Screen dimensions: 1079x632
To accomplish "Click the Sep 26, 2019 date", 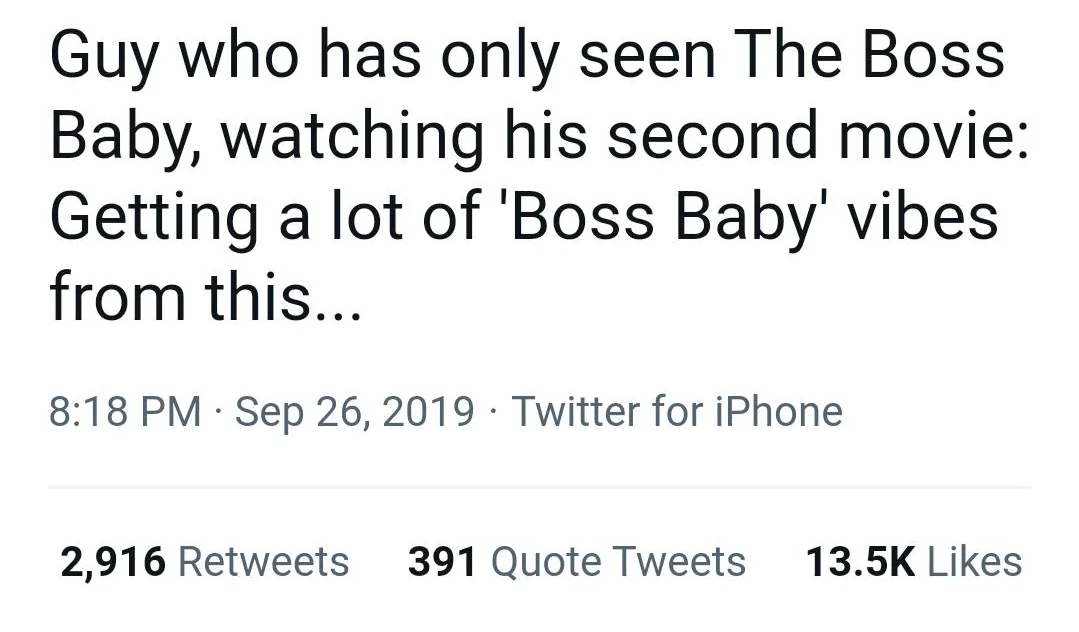I will [354, 412].
